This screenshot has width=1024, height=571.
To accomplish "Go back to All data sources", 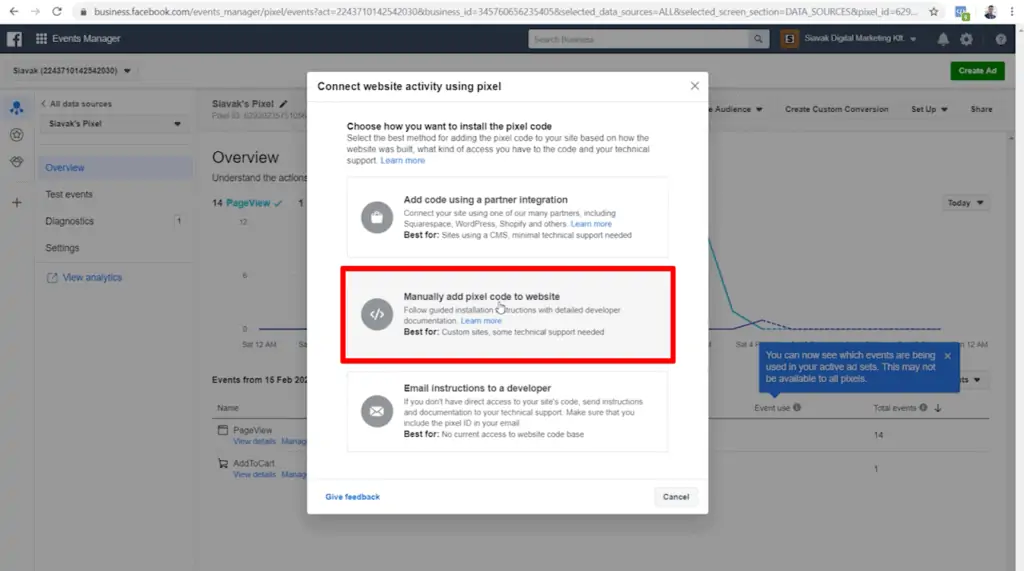I will pyautogui.click(x=76, y=104).
